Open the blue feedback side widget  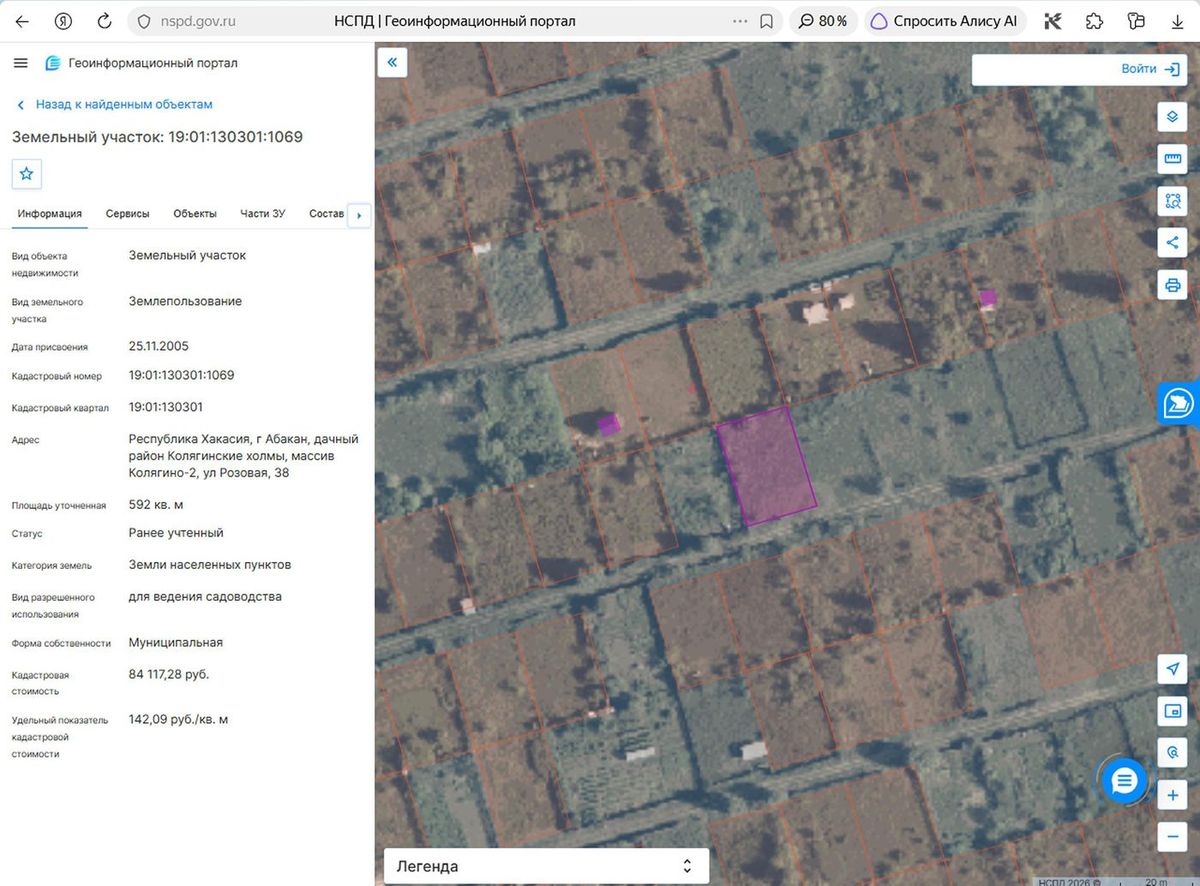click(x=1180, y=404)
